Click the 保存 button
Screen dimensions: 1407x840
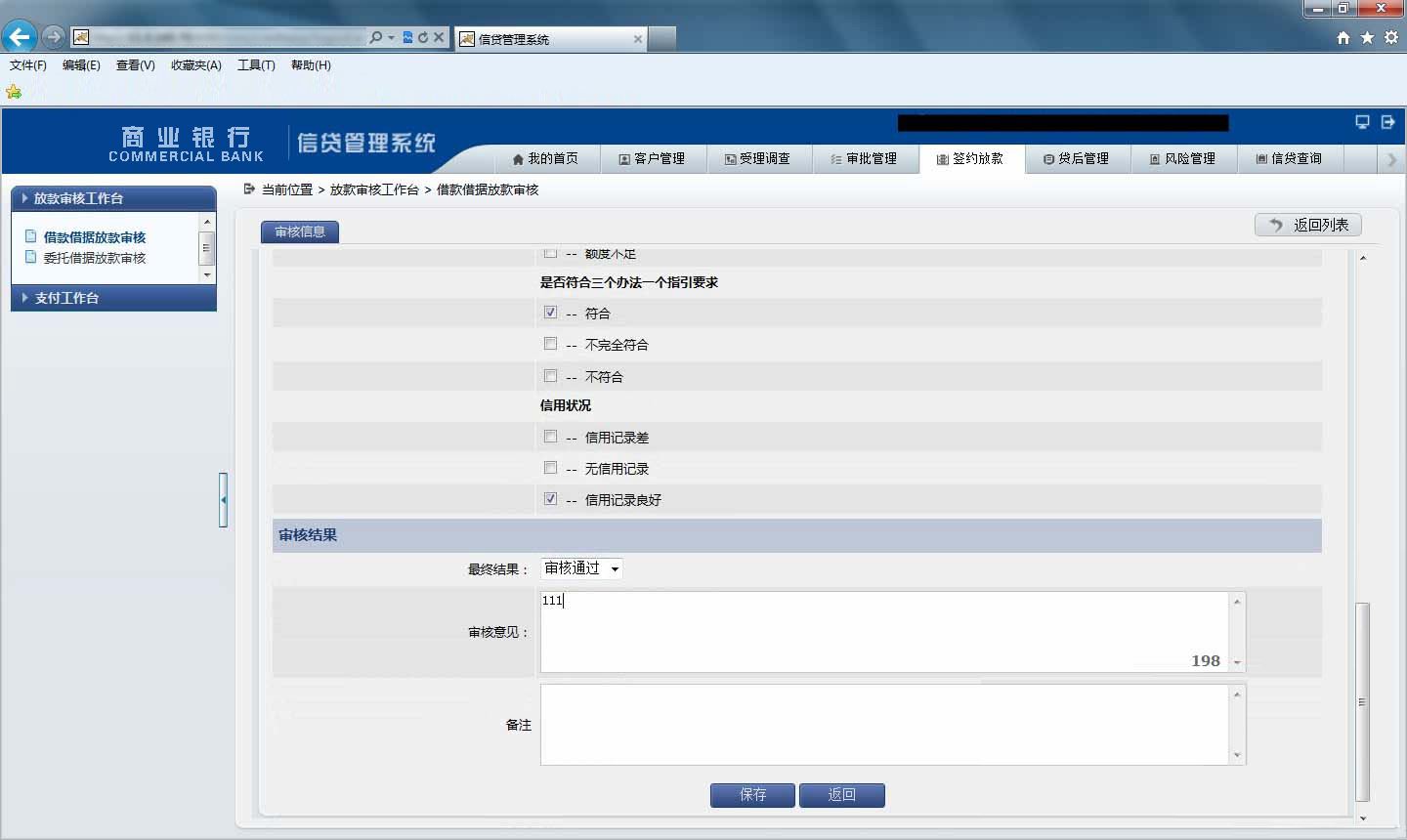[752, 795]
